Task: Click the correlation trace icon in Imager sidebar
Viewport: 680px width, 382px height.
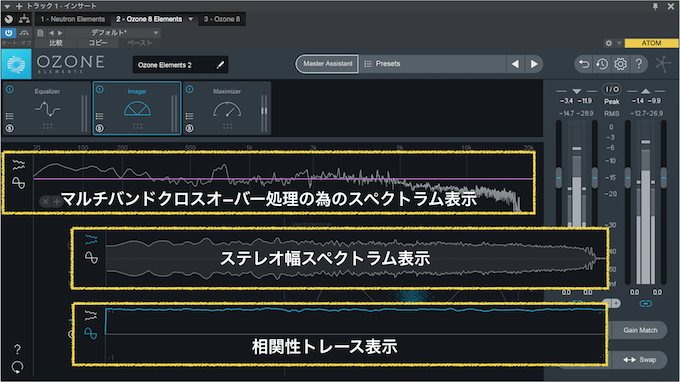Action: (x=19, y=183)
